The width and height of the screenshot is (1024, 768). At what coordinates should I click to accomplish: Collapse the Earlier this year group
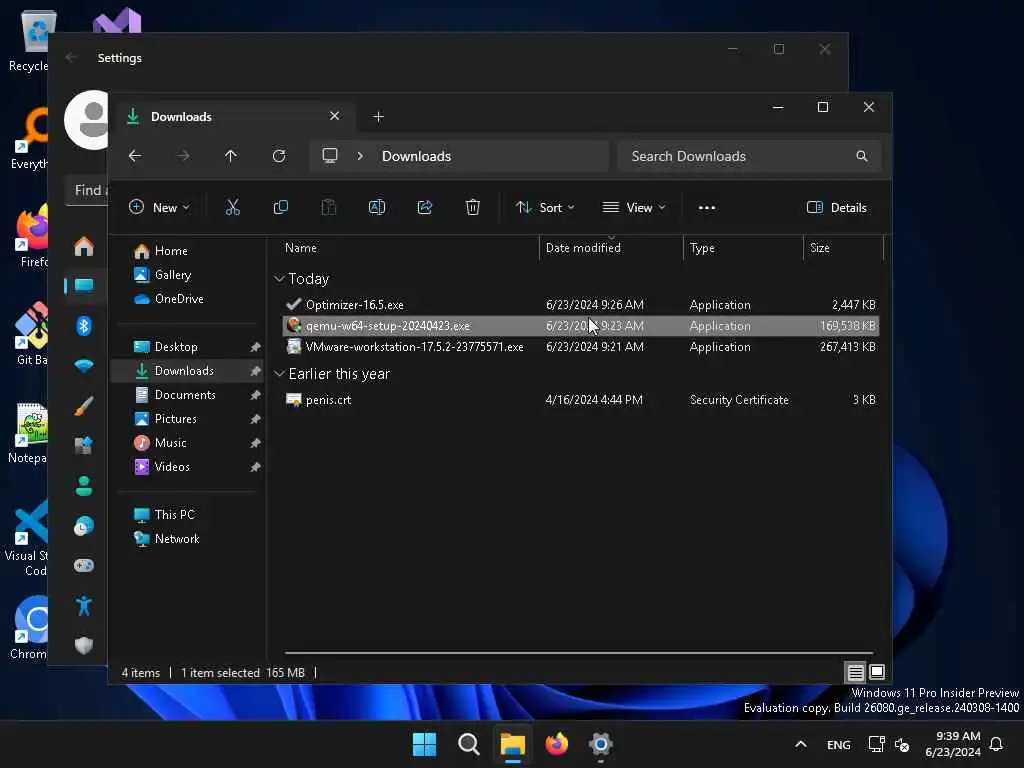(x=280, y=374)
